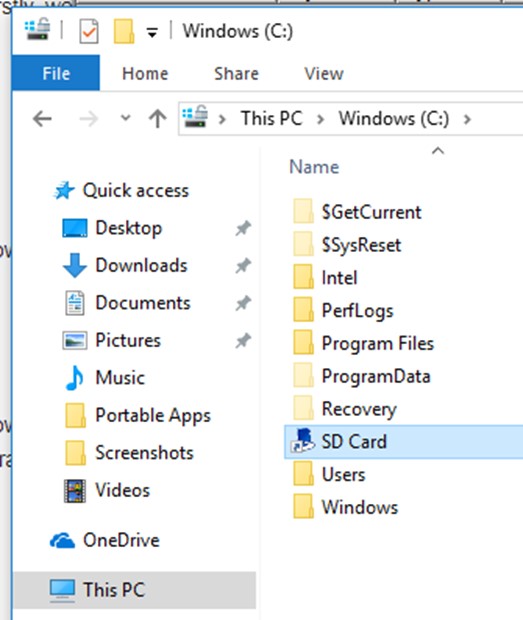Image resolution: width=523 pixels, height=620 pixels.
Task: Click the Portable Apps folder icon
Action: (75, 416)
